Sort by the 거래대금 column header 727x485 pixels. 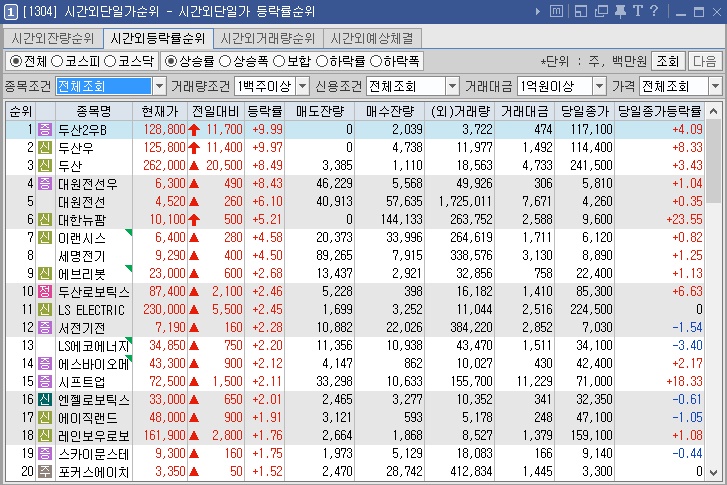(525, 111)
